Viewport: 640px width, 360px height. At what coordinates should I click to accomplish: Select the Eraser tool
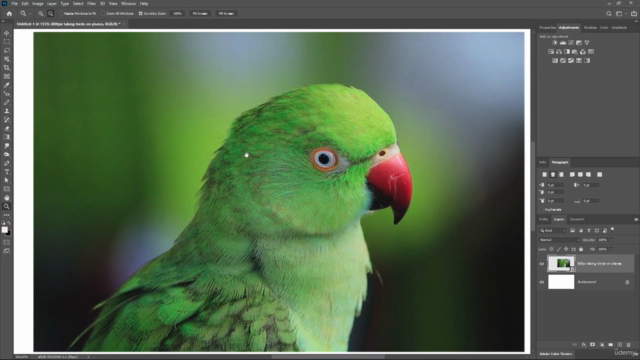click(x=7, y=128)
